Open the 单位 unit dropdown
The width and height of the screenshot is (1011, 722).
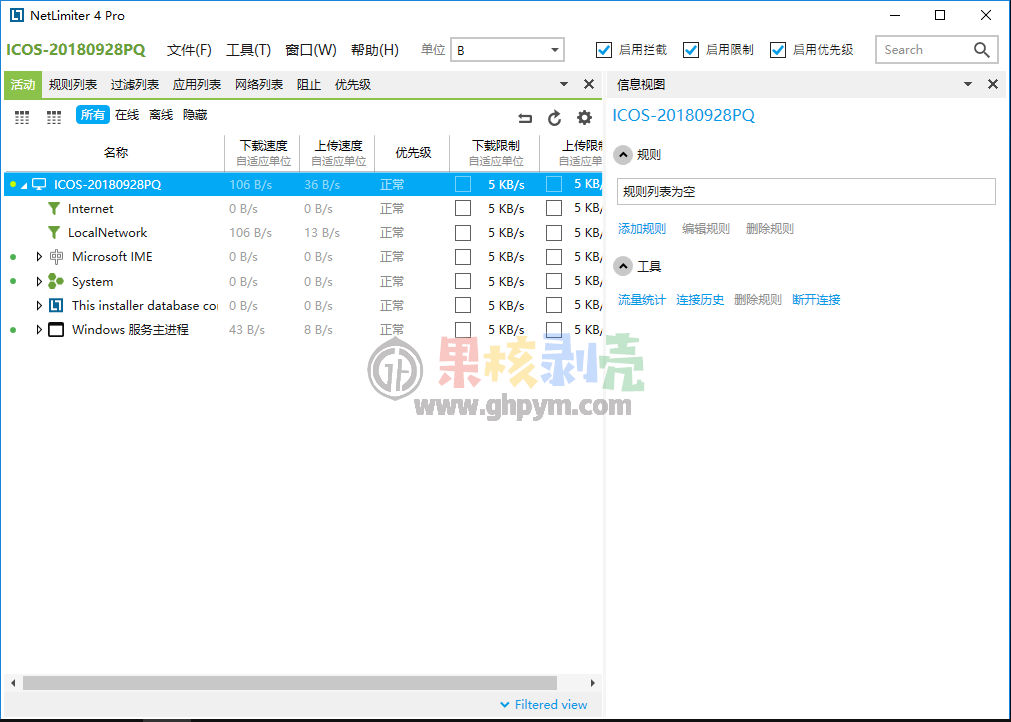(507, 50)
